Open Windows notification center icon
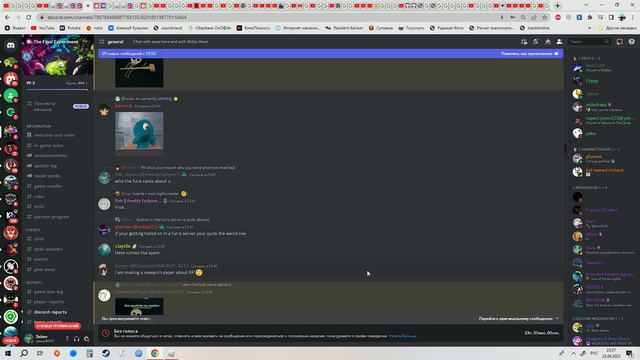Viewport: 640px width, 360px height. click(x=629, y=353)
